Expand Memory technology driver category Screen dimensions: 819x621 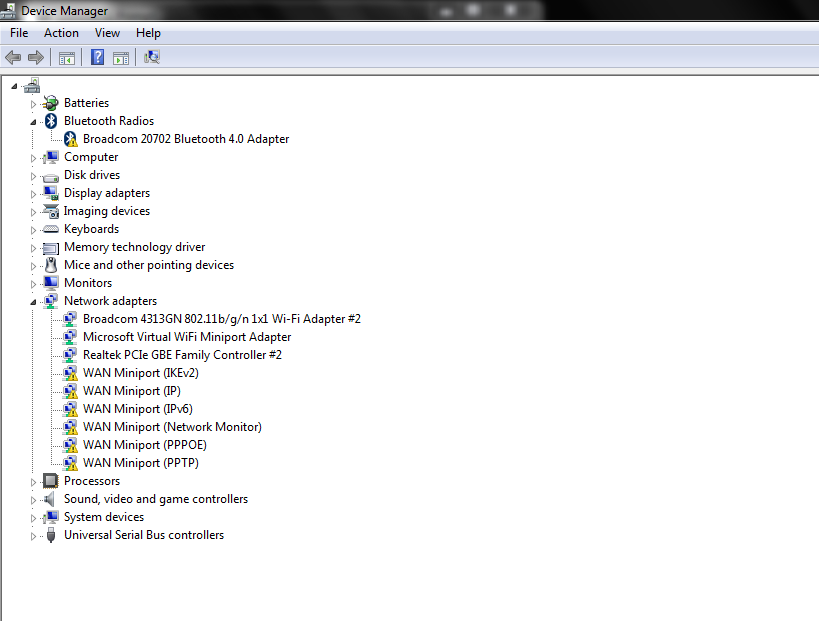[x=33, y=248]
